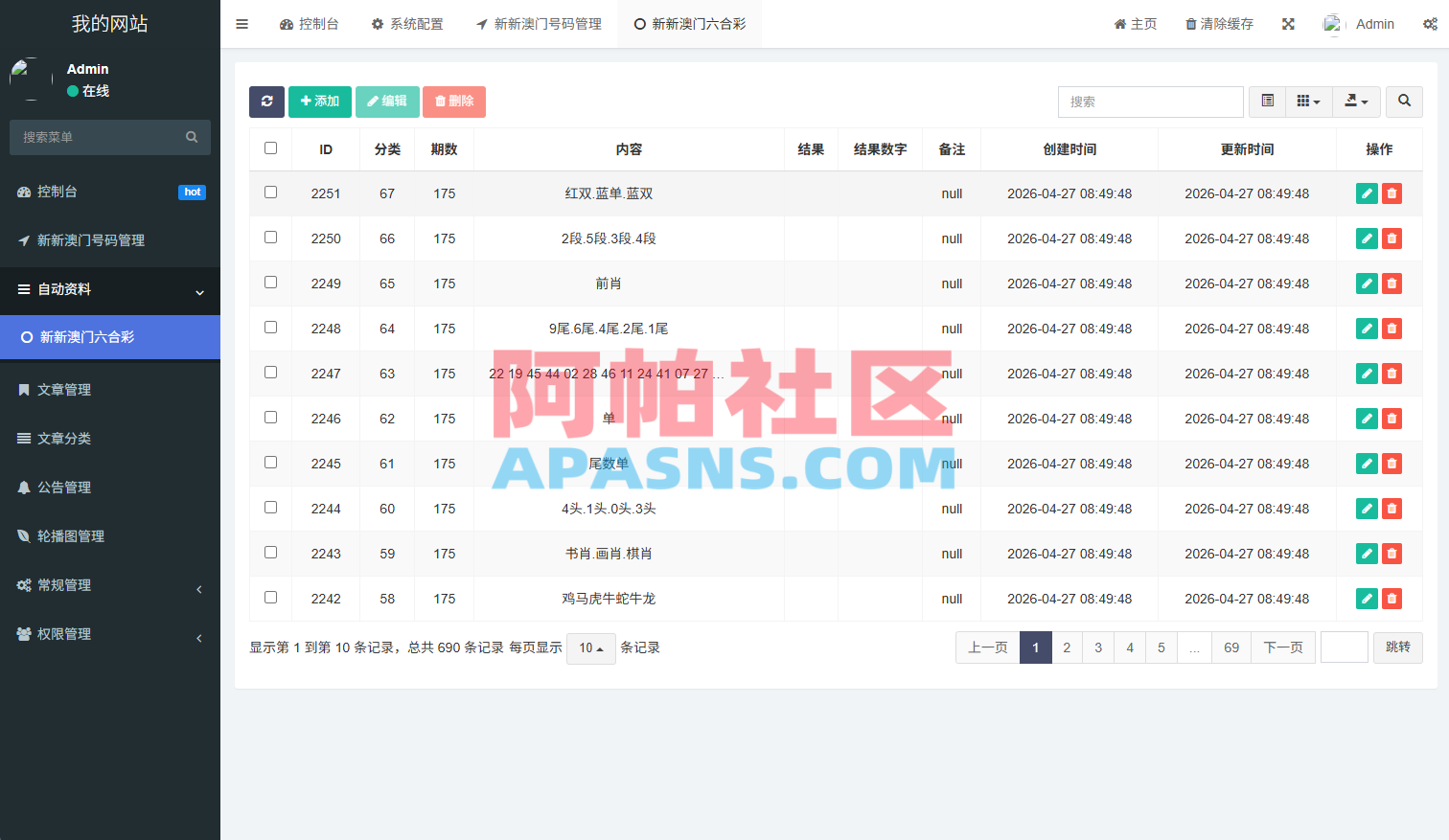This screenshot has width=1449, height=840.
Task: Delete row with ID 2244
Action: 1391,509
